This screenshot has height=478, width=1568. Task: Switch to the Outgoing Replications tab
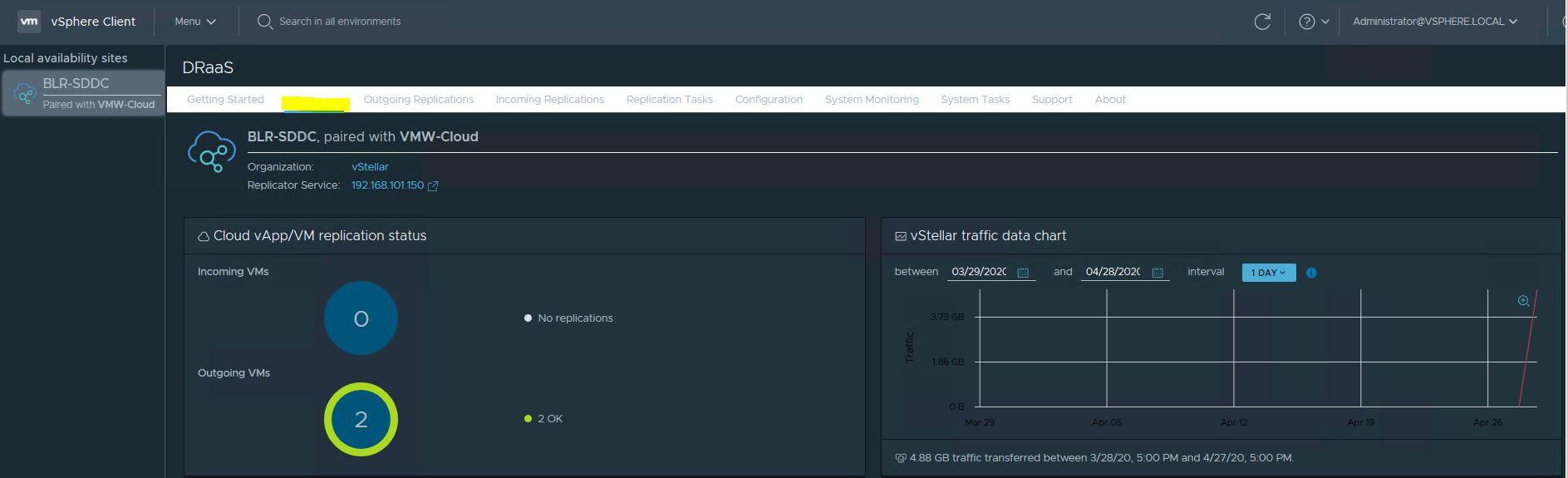[419, 100]
